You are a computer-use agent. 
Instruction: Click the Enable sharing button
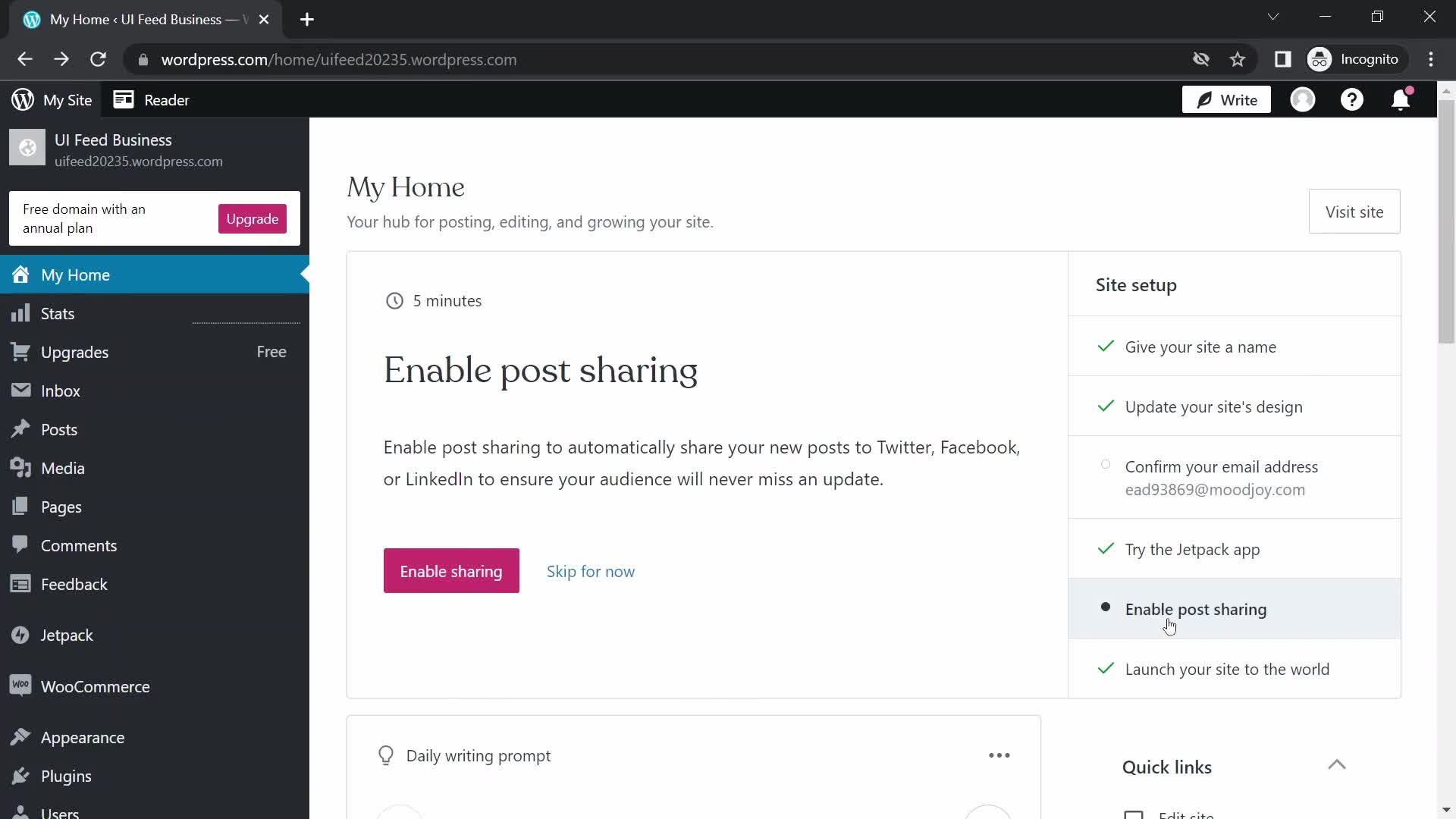451,570
